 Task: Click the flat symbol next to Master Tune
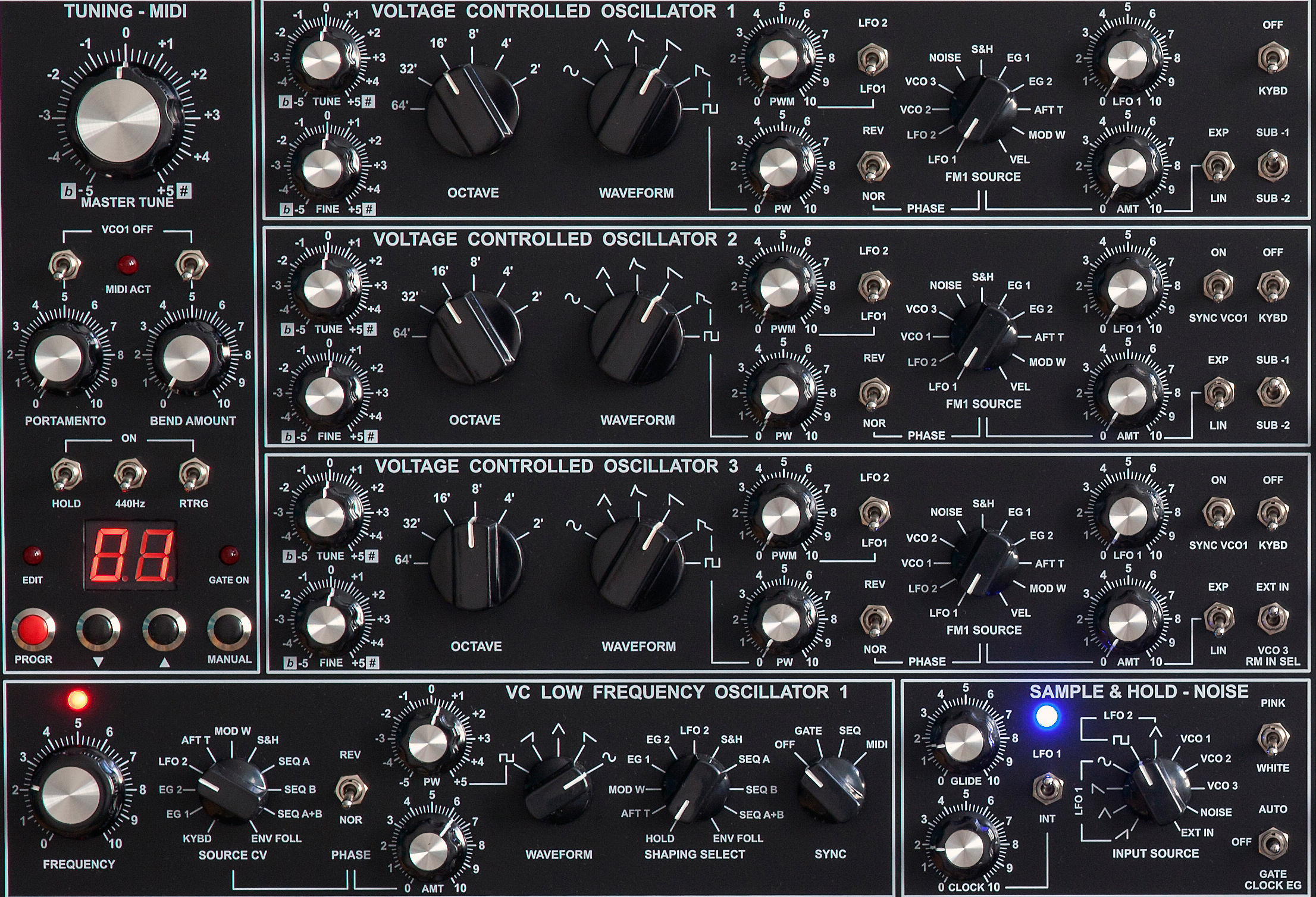tap(70, 192)
